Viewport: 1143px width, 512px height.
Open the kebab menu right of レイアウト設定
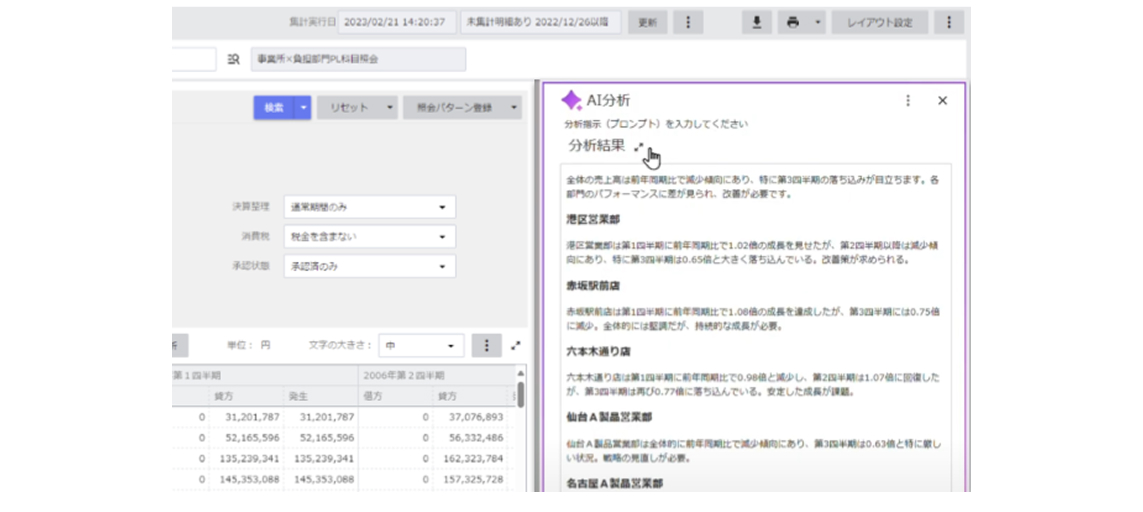[948, 23]
